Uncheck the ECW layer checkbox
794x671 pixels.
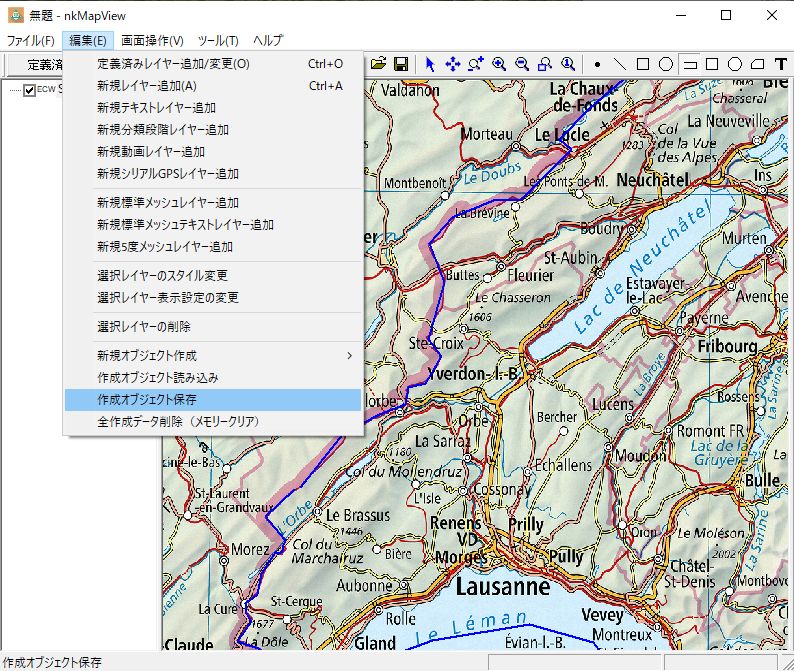pos(29,90)
